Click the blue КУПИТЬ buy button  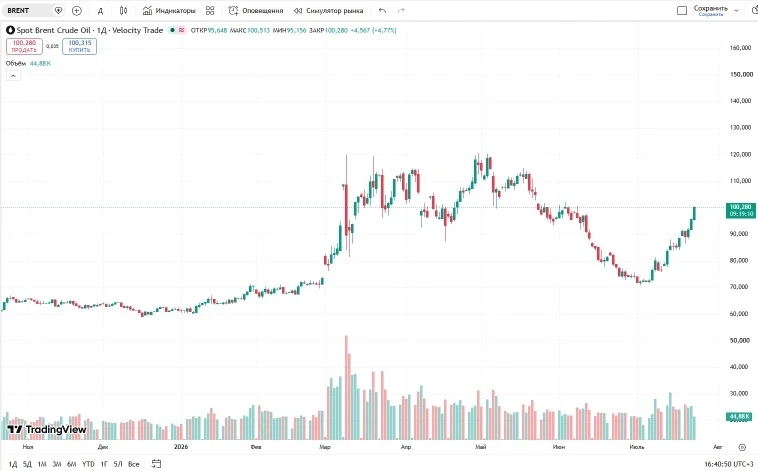click(x=79, y=46)
